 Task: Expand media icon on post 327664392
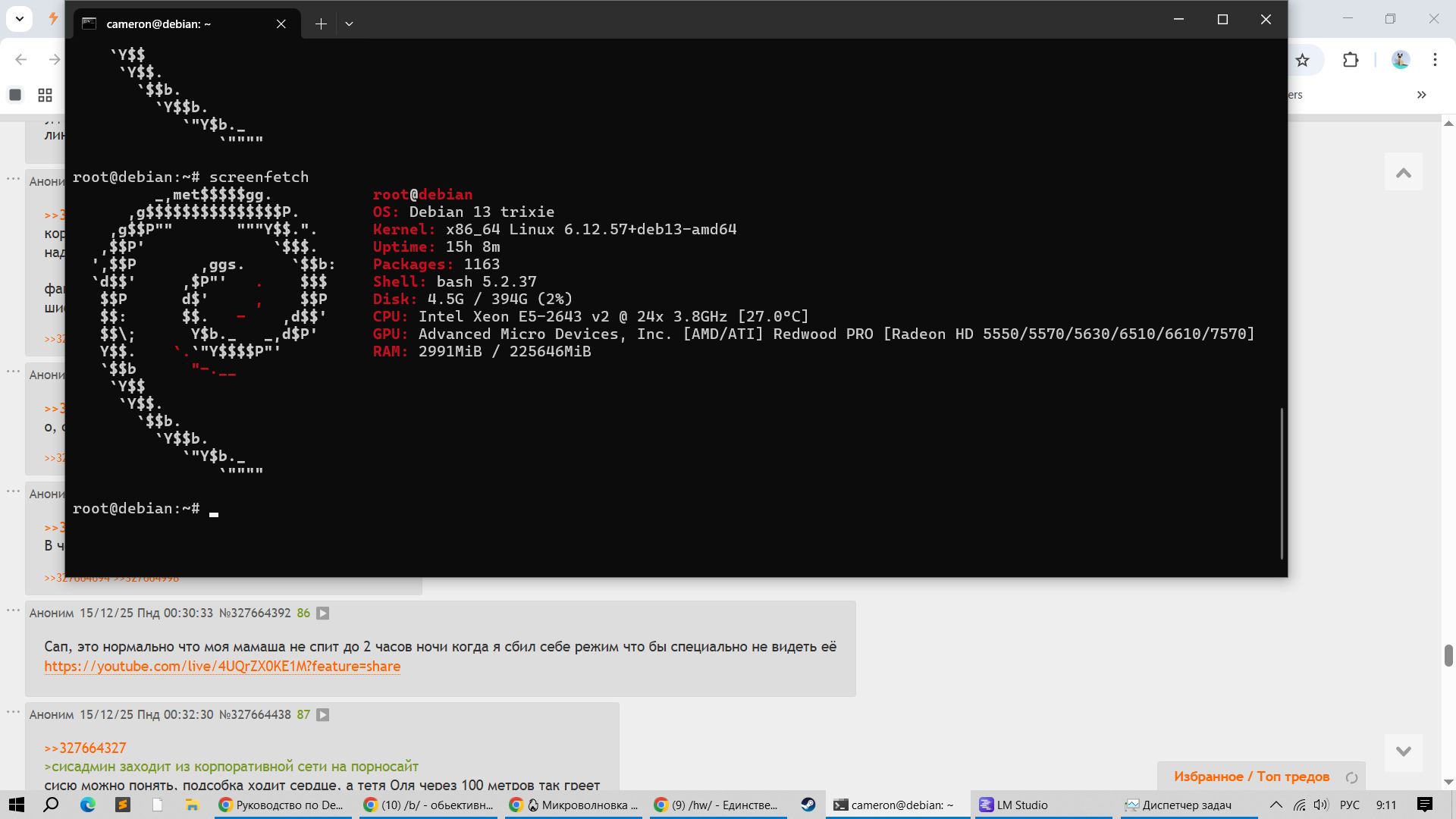(x=323, y=613)
